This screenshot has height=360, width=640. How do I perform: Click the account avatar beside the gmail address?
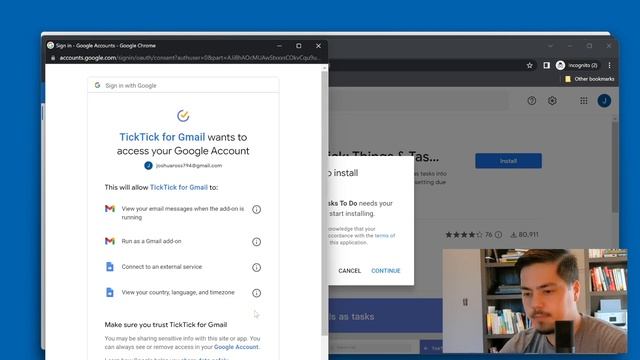click(148, 166)
